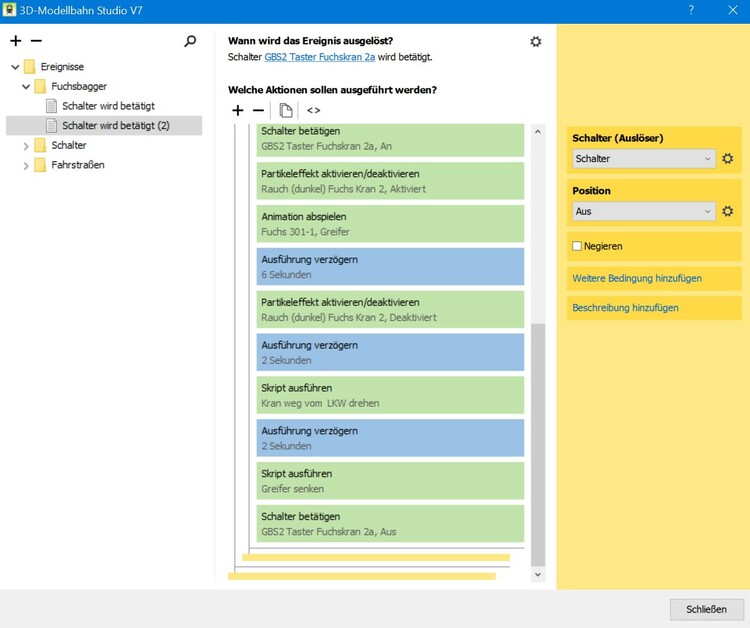Open the Position dropdown set to Aus

point(643,211)
